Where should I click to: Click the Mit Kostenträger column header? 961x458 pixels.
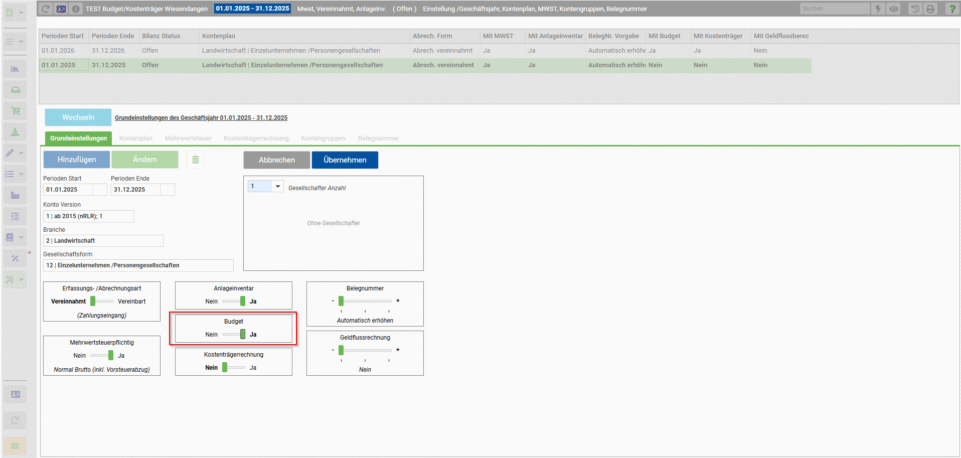pyautogui.click(x=721, y=36)
